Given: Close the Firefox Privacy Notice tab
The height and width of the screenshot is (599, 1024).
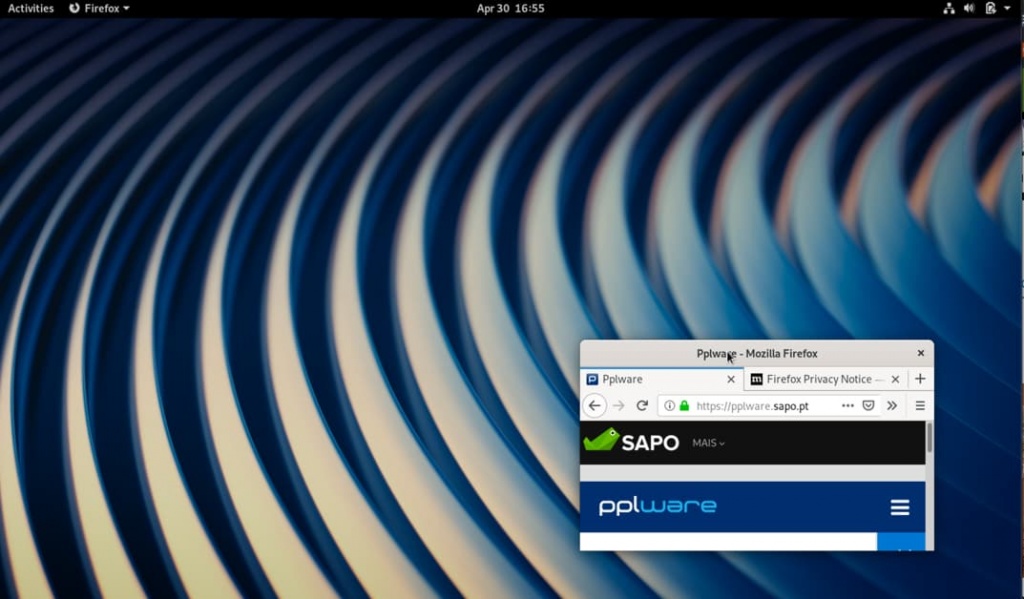Looking at the screenshot, I should pos(895,379).
